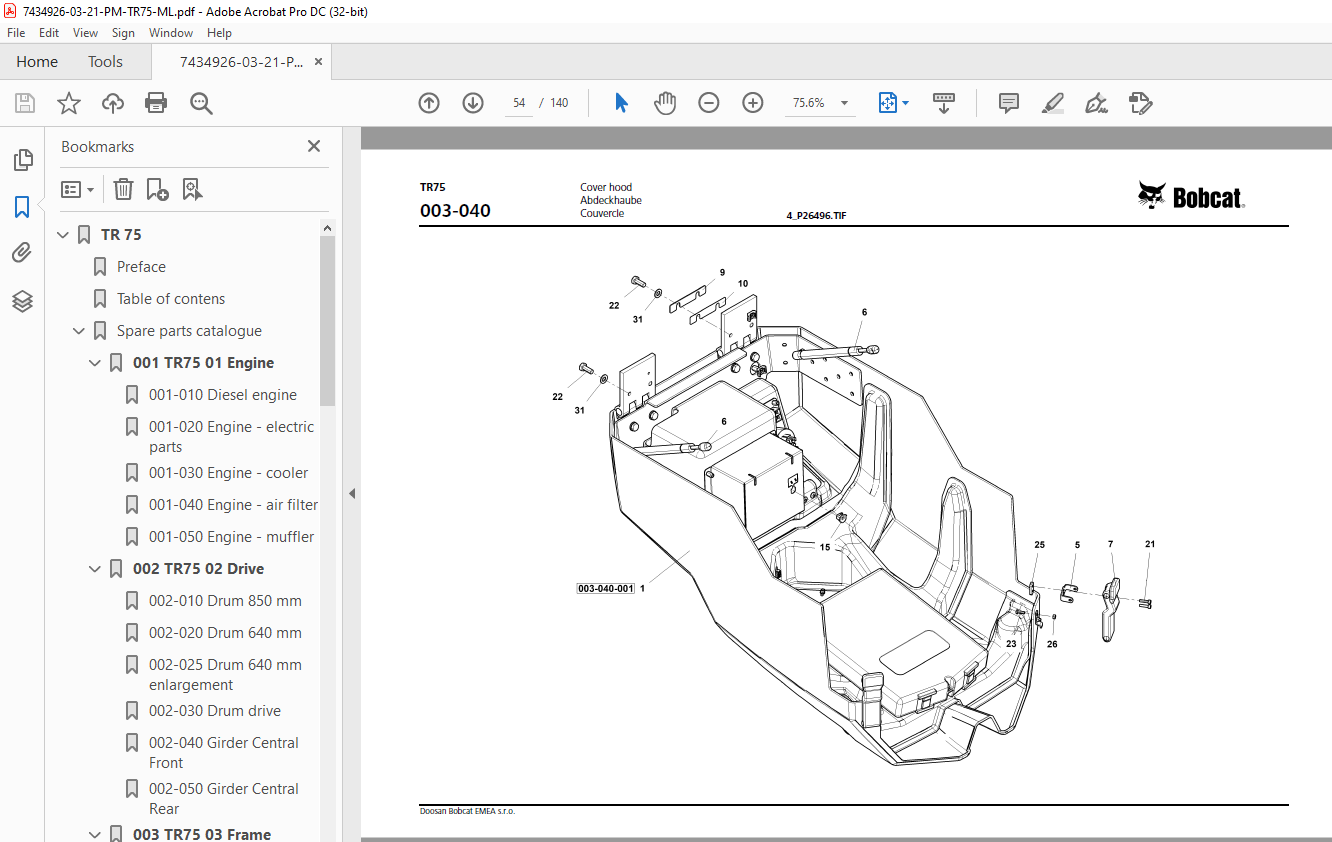Viewport: 1332px width, 842px height.
Task: Click the scrolling mode keyboard icon
Action: point(944,103)
